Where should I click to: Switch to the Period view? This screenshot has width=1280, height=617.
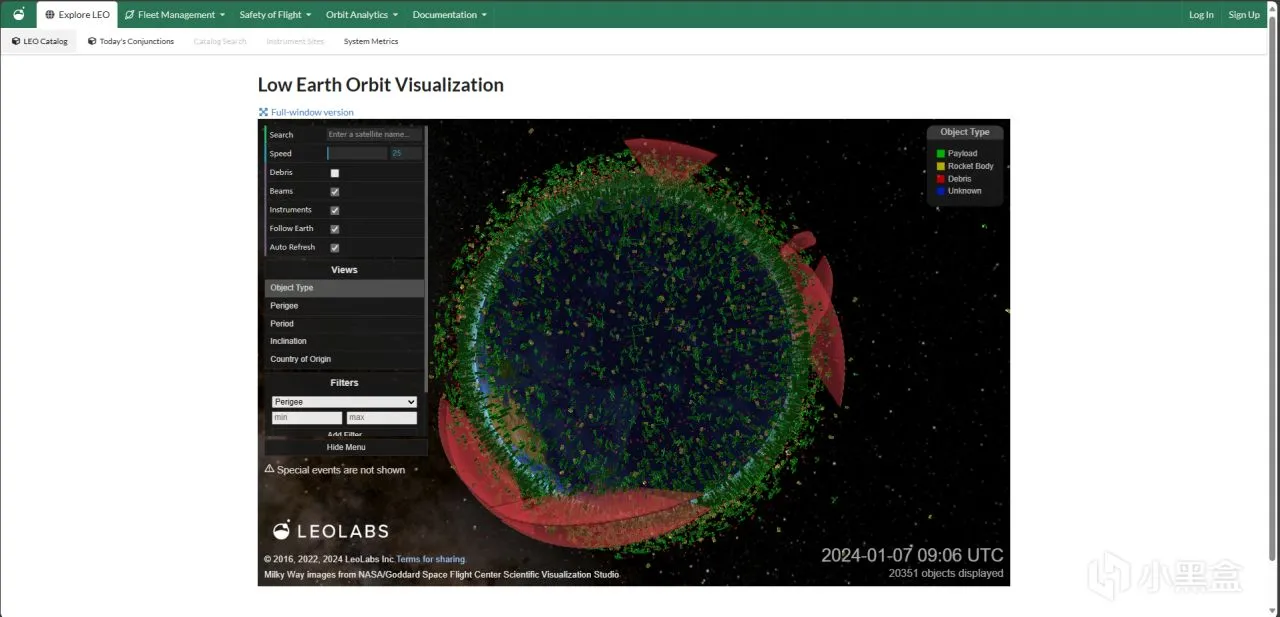344,324
